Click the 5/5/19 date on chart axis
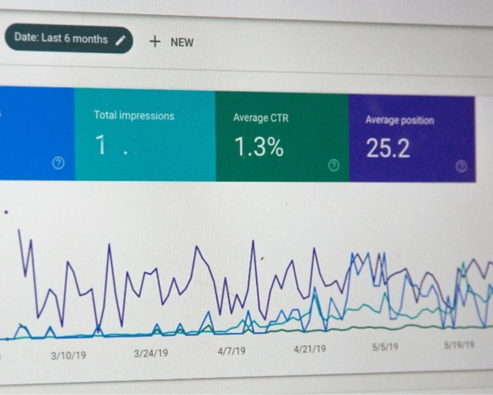Image resolution: width=493 pixels, height=395 pixels. point(385,347)
